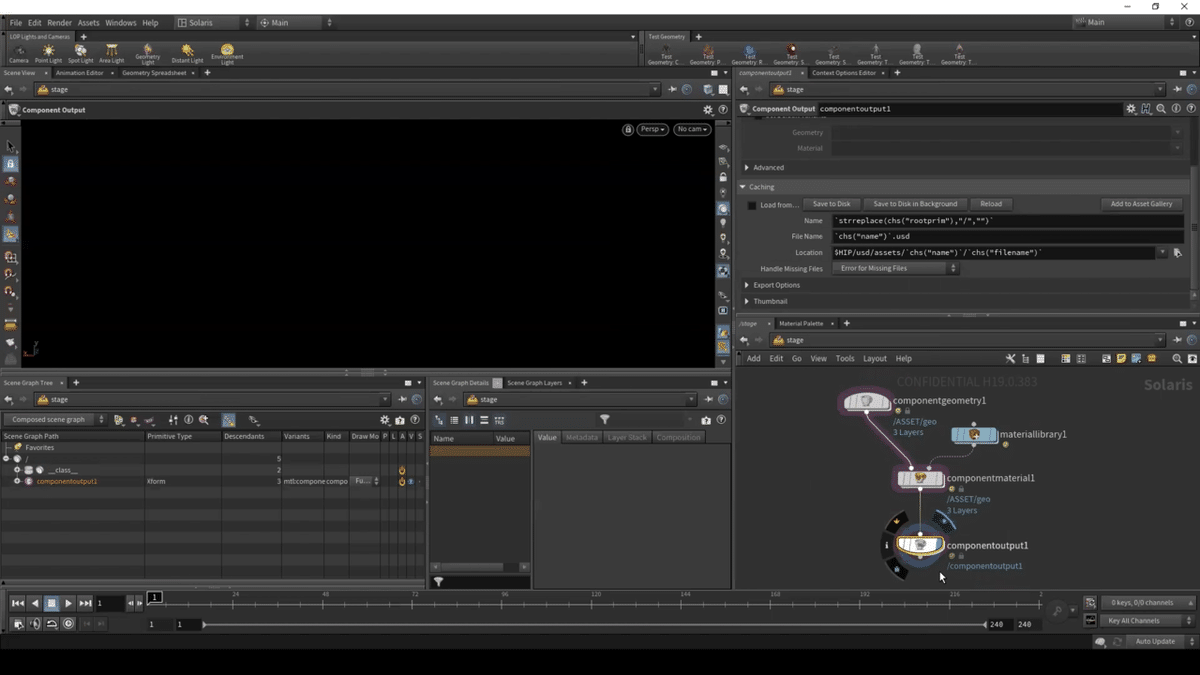Open the parameter pane info icon
The image size is (1200, 675).
tap(1176, 109)
